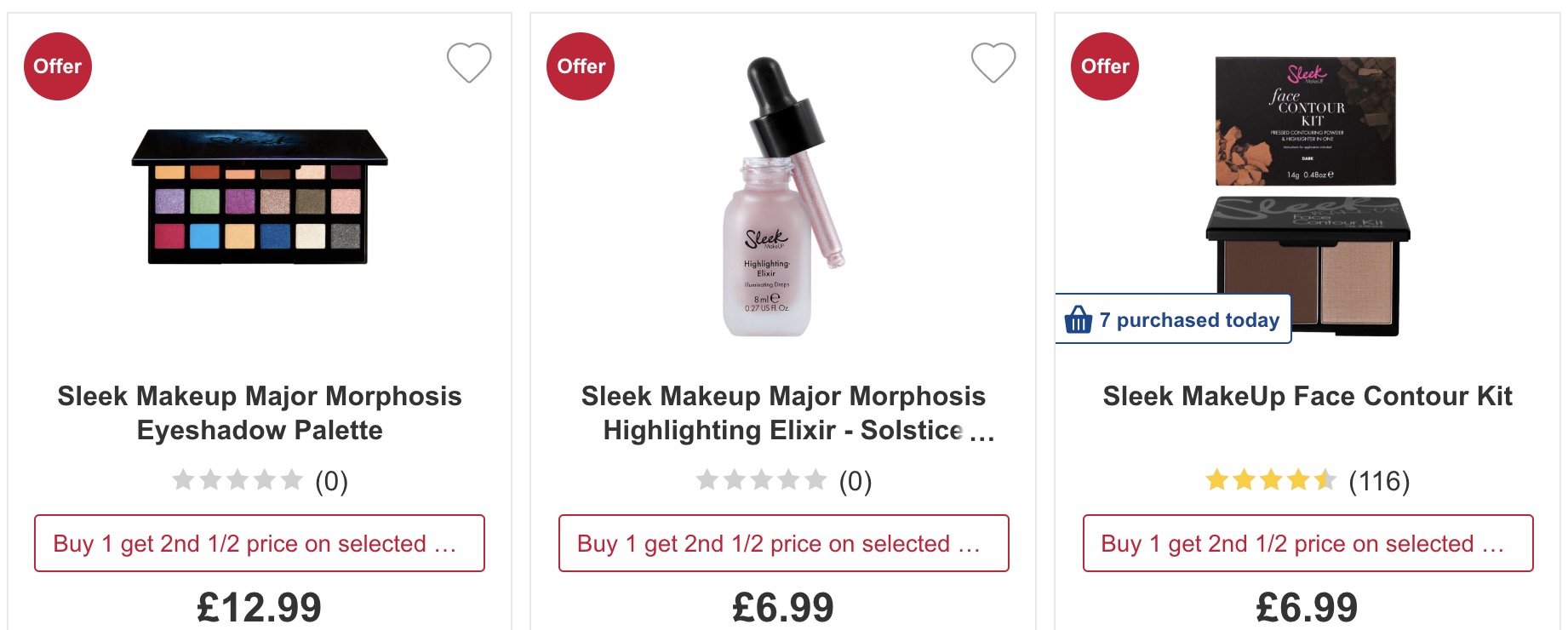The height and width of the screenshot is (630, 1568).
Task: Open Sleek Makeup Major Morphosis Eyeshadow Palette title
Action: [260, 413]
